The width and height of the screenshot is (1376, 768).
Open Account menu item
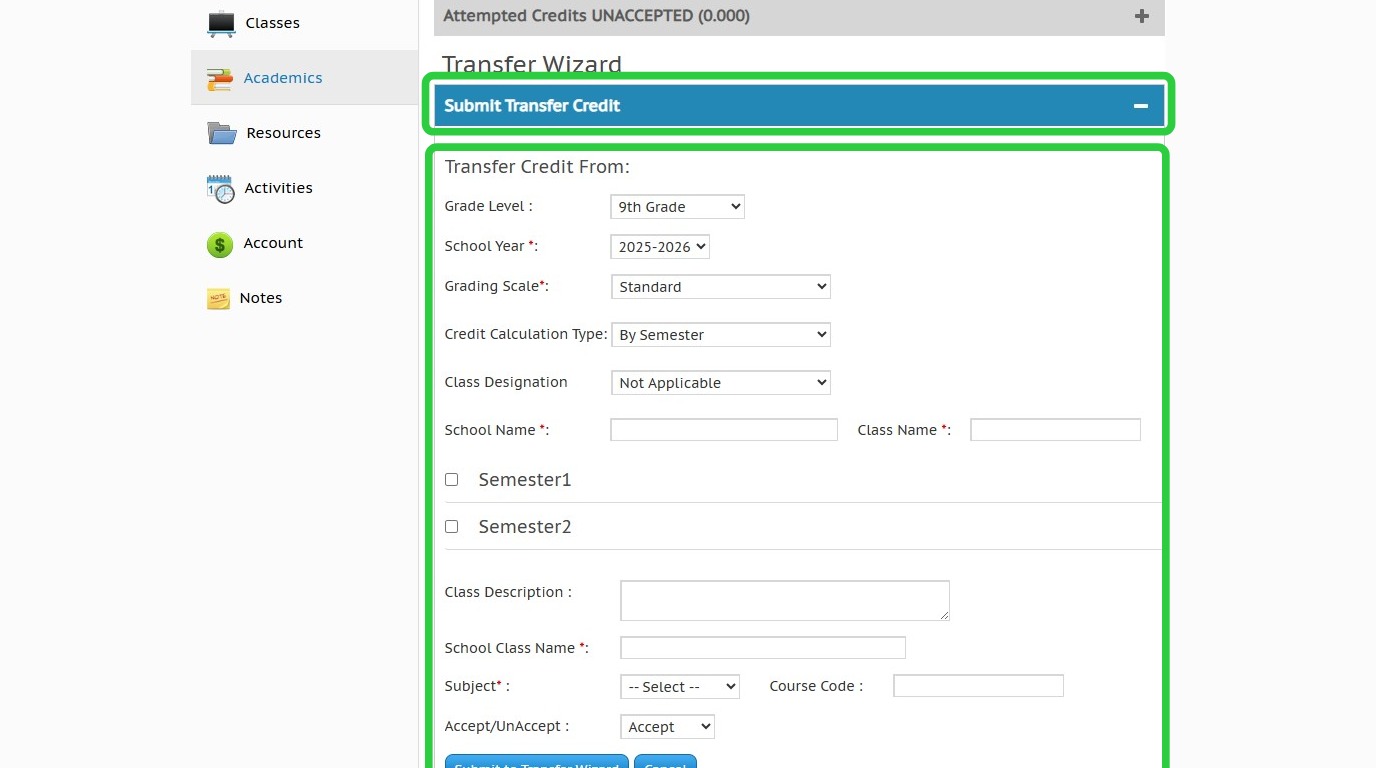(273, 243)
